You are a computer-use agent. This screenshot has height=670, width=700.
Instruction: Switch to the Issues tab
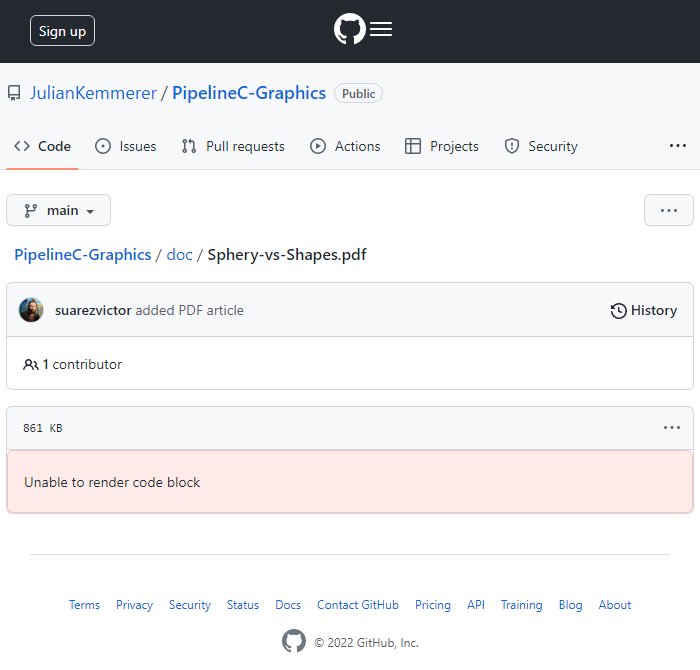point(125,146)
